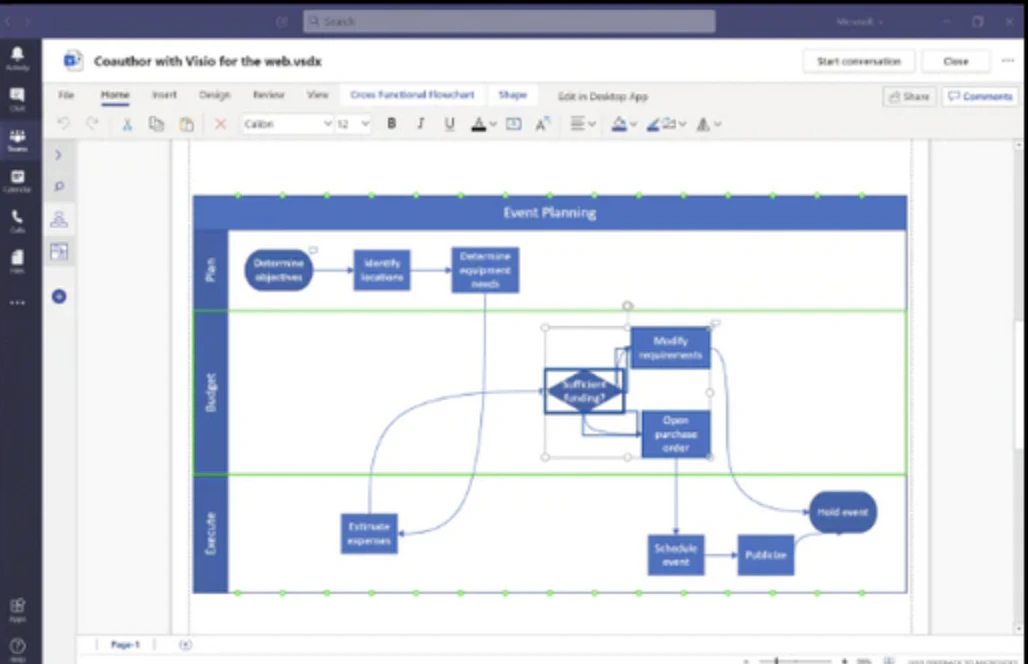The height and width of the screenshot is (664, 1028).
Task: Click the Start conversation button
Action: (858, 61)
